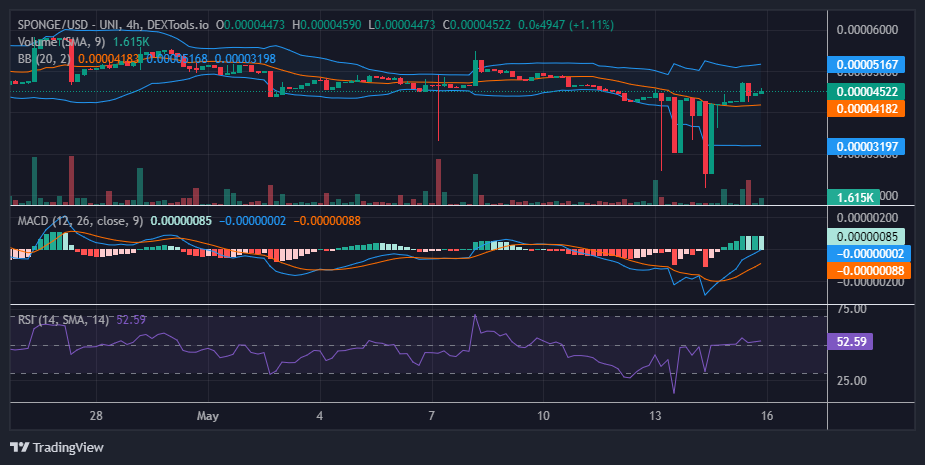
Task: Click the 10 date on time axis
Action: [x=543, y=415]
